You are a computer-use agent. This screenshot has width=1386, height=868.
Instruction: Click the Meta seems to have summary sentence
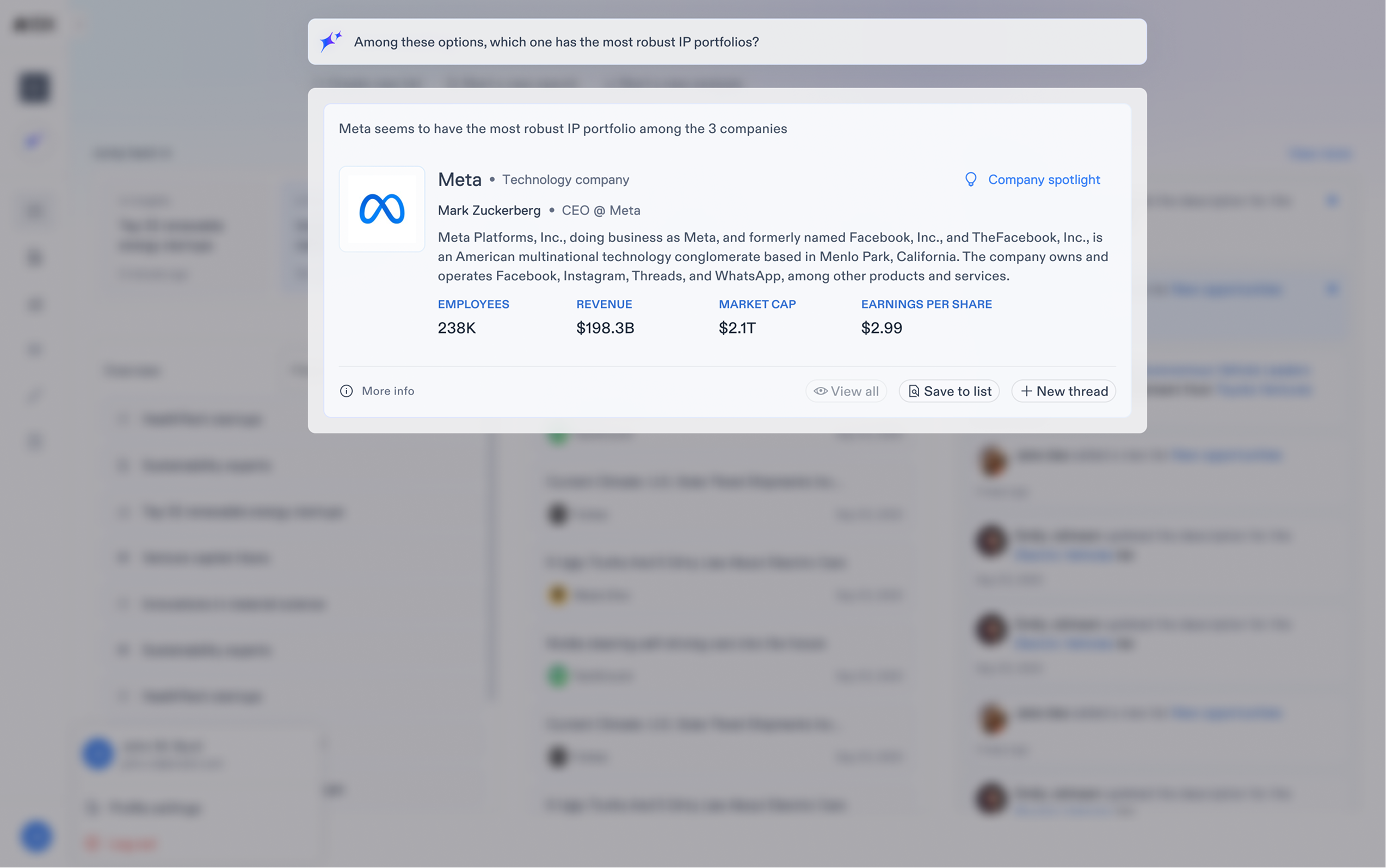tap(563, 128)
